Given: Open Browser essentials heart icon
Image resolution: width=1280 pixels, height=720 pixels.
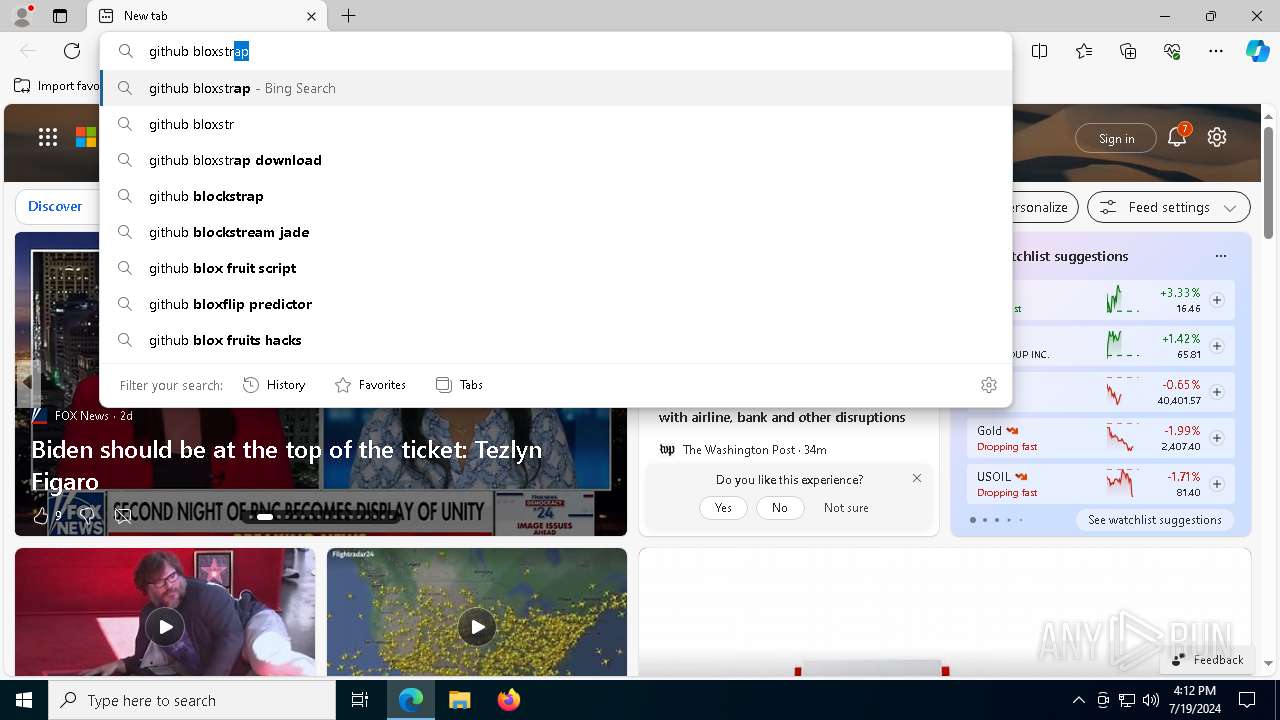Looking at the screenshot, I should [1172, 51].
